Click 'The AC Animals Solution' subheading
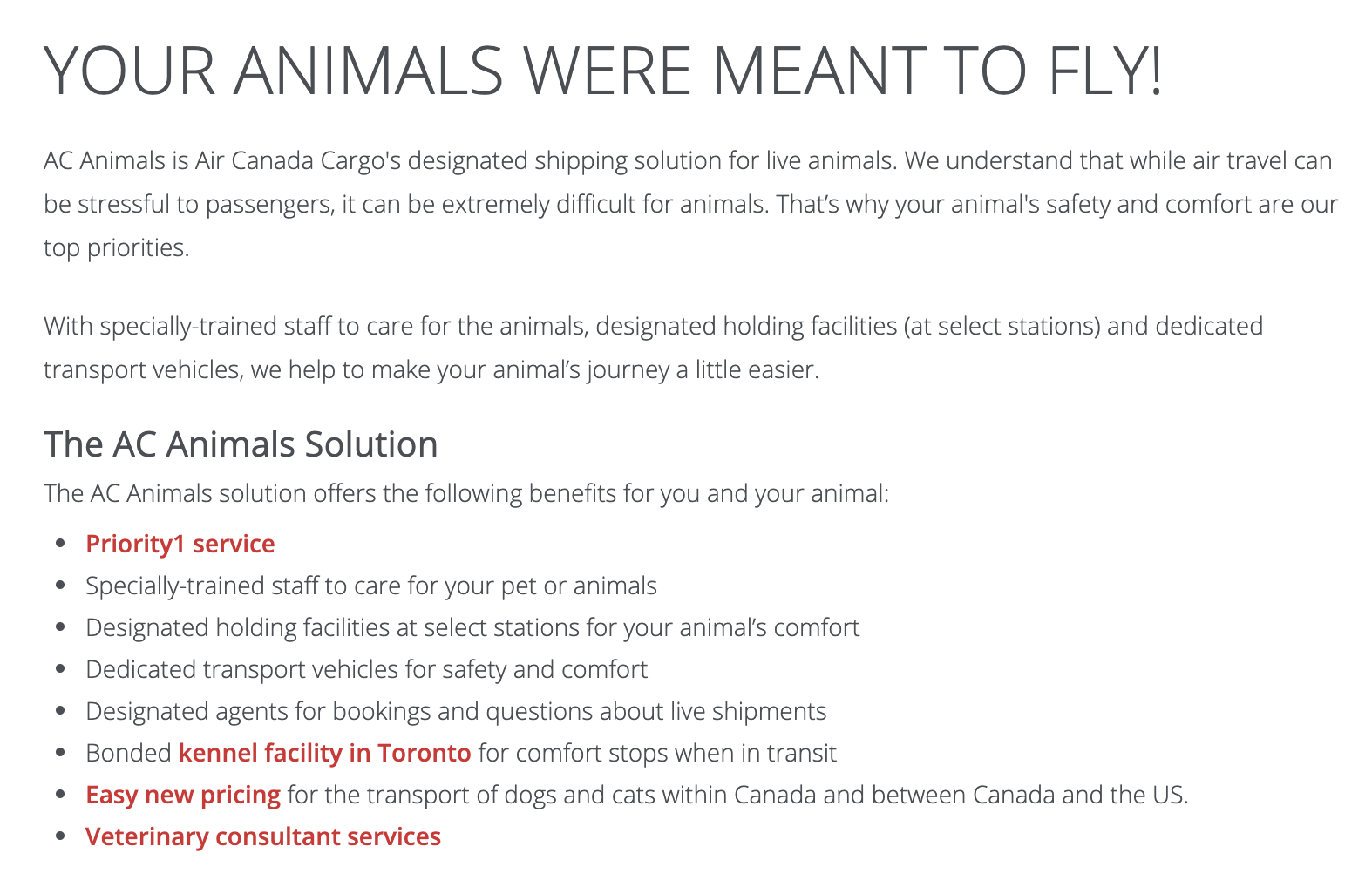The width and height of the screenshot is (1372, 894). coord(241,444)
